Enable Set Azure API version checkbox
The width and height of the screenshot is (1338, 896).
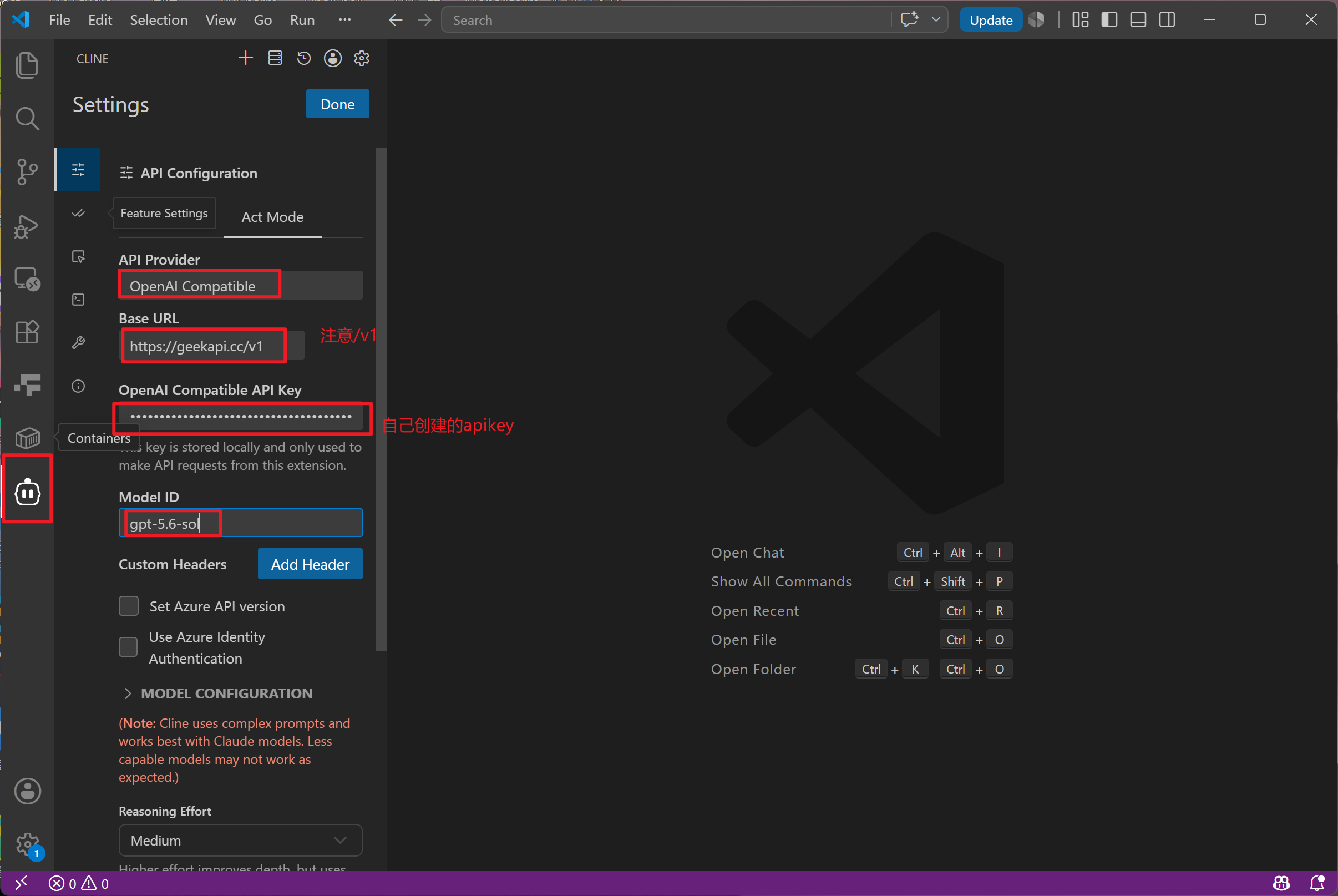129,606
